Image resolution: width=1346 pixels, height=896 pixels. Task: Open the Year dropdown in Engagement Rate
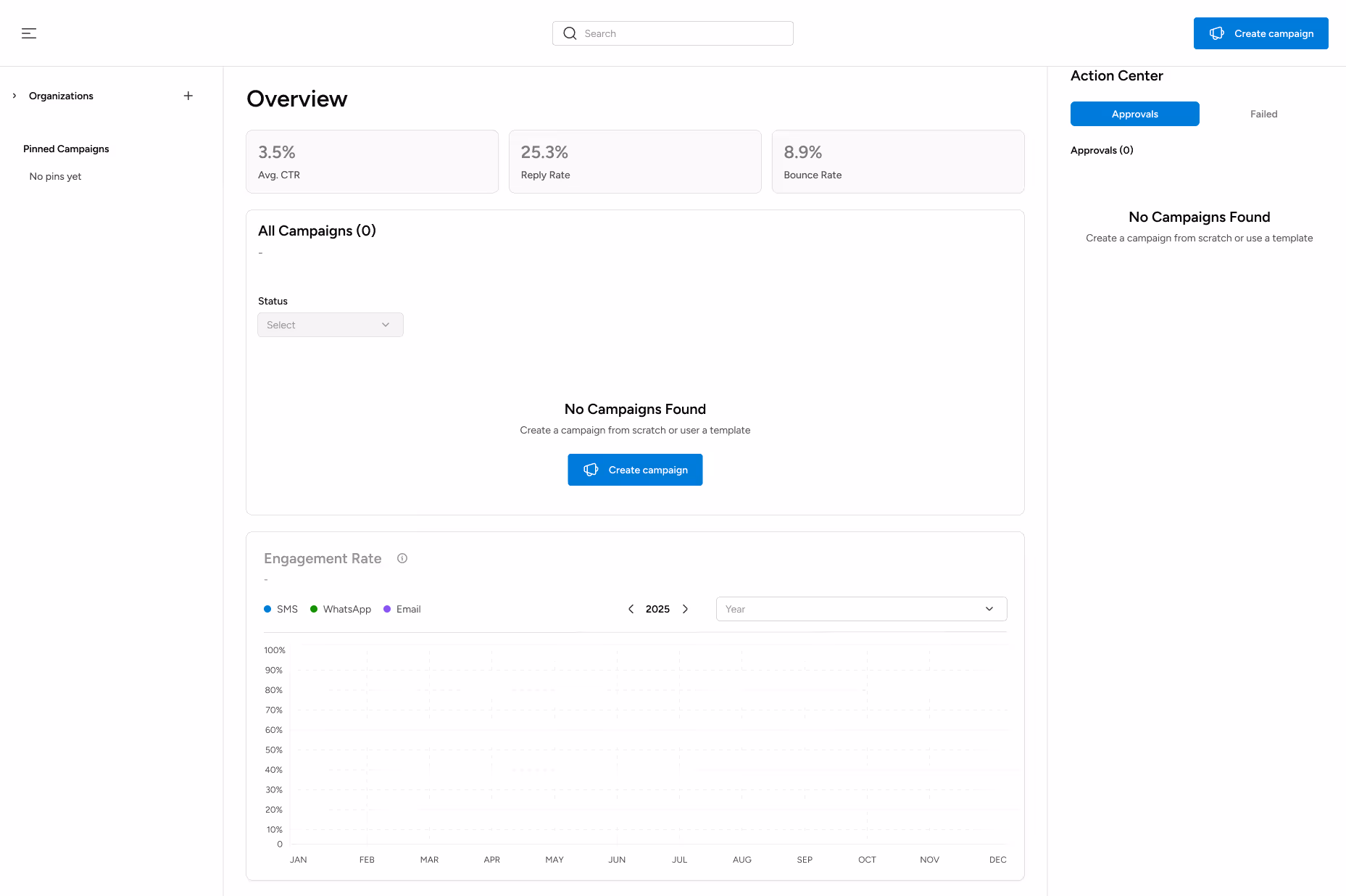point(860,609)
